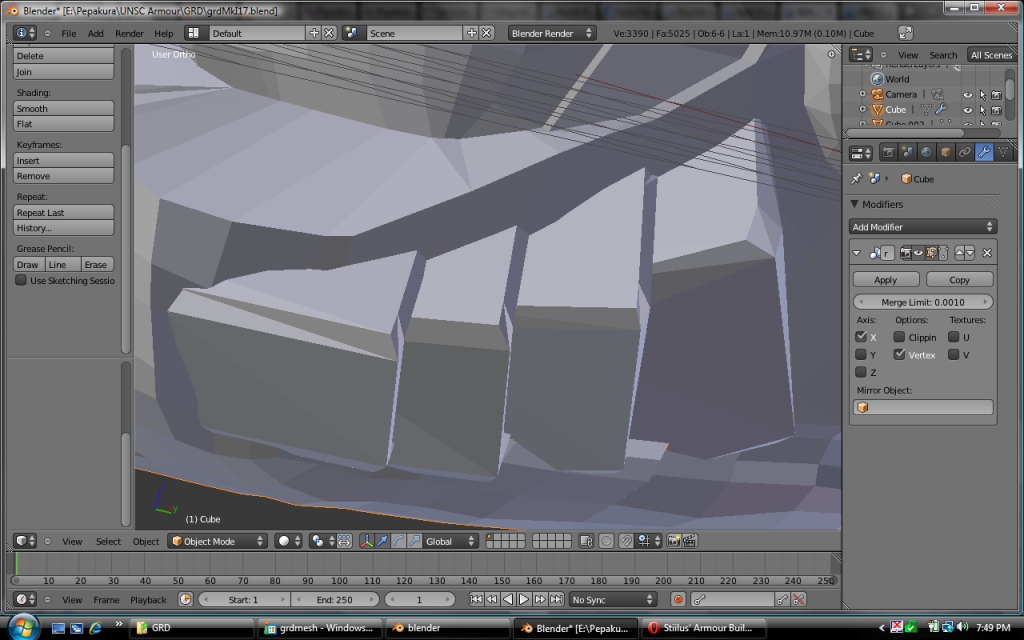Click Blender info editor type icon
The width and height of the screenshot is (1024, 640).
coord(25,33)
